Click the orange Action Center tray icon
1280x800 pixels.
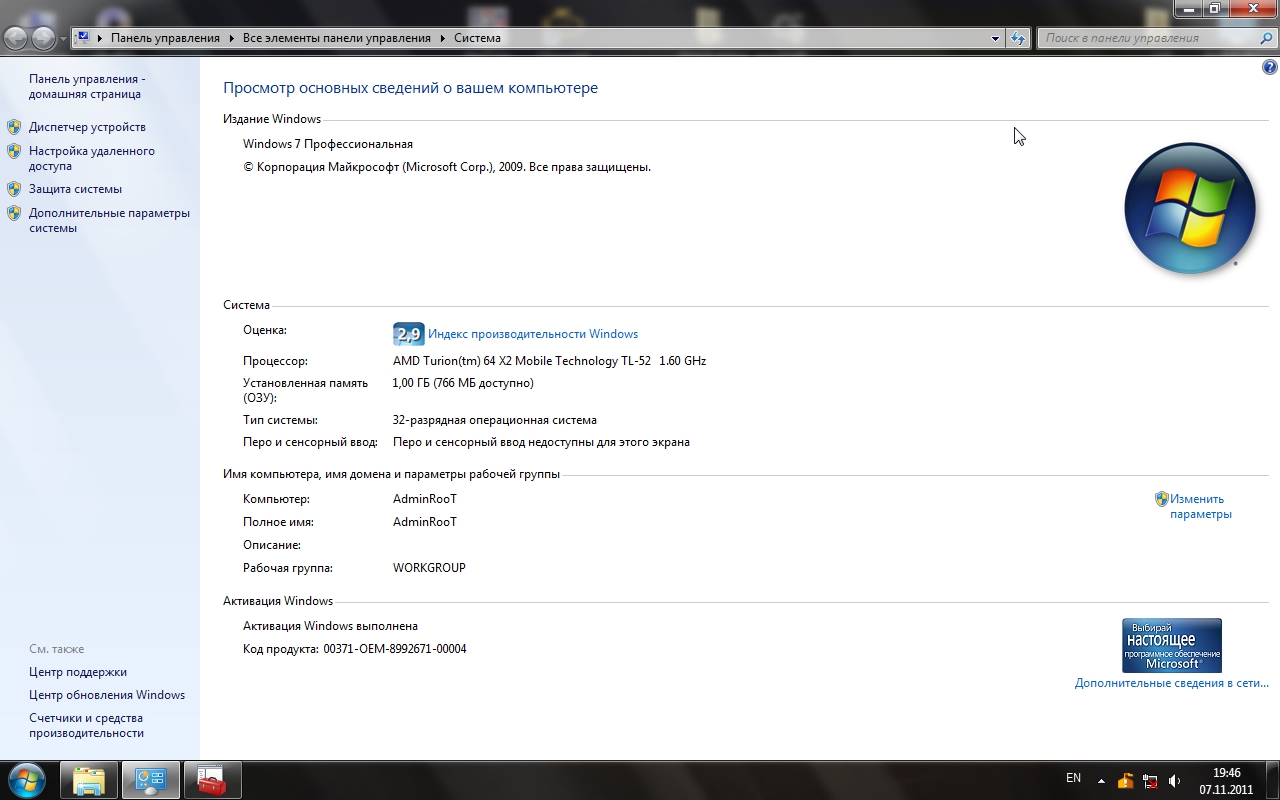[1126, 781]
